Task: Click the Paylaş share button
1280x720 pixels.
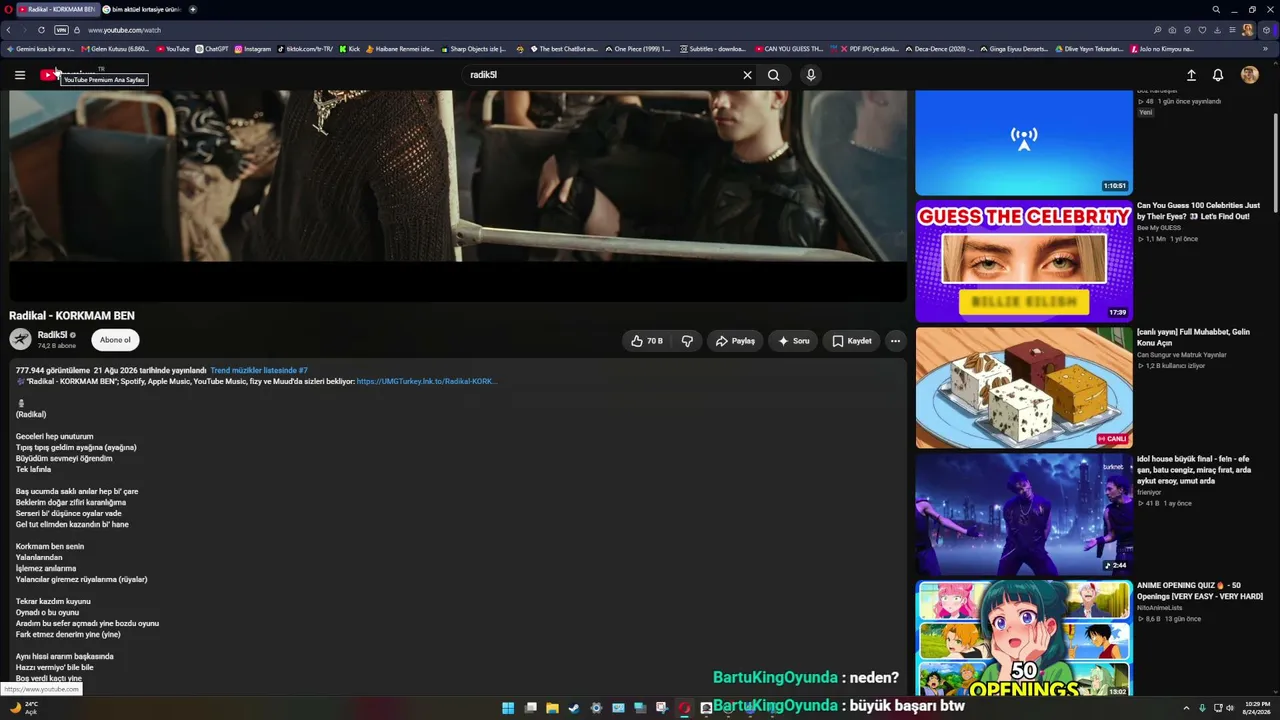Action: (735, 341)
